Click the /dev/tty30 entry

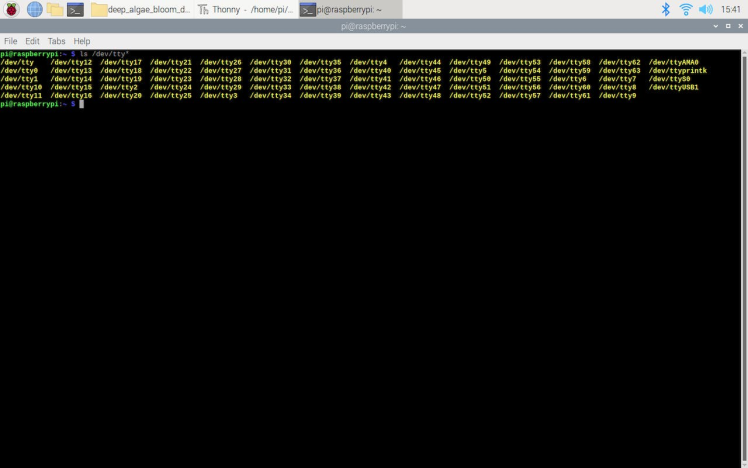click(270, 62)
